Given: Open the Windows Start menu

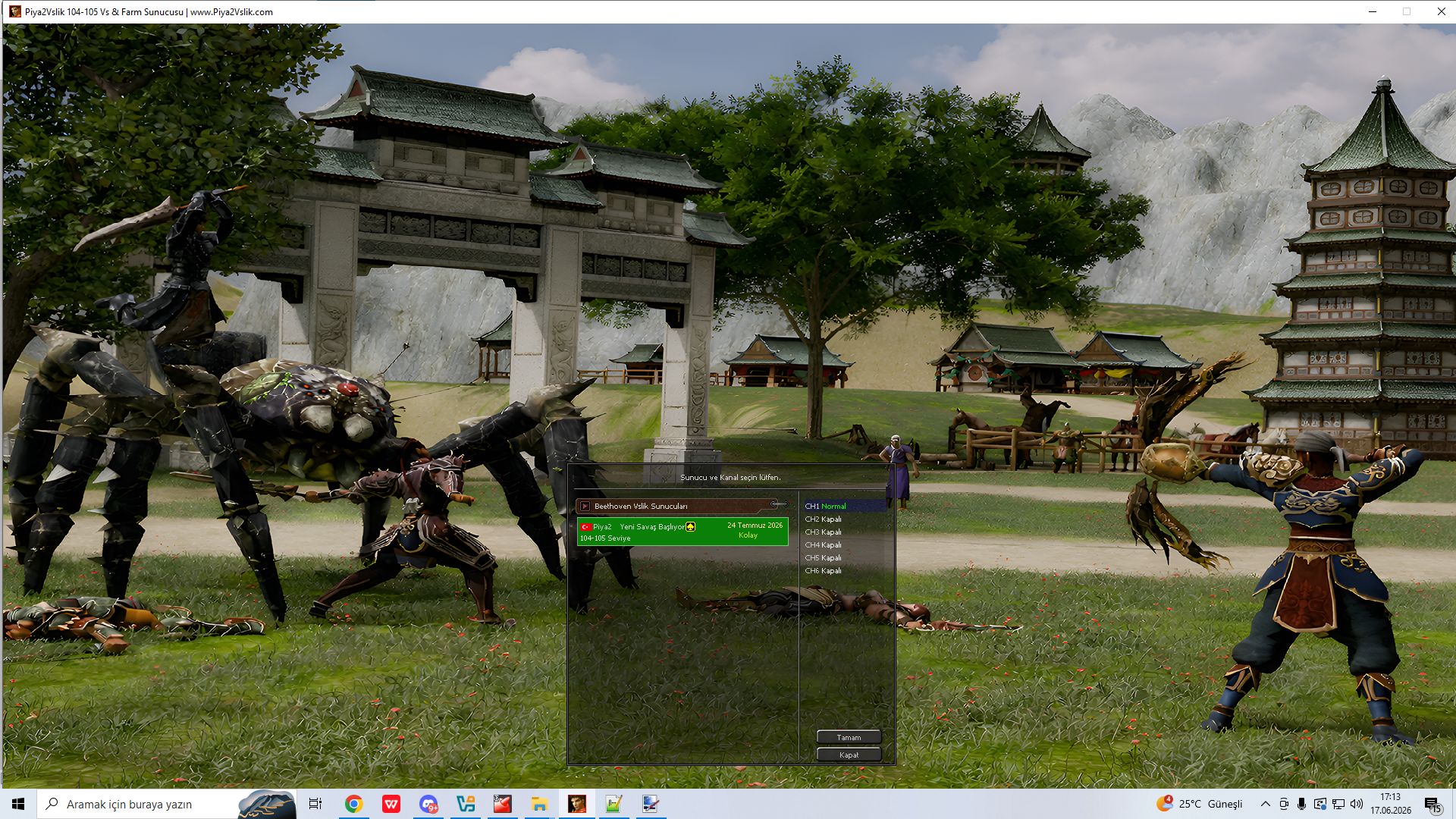Looking at the screenshot, I should click(x=18, y=804).
